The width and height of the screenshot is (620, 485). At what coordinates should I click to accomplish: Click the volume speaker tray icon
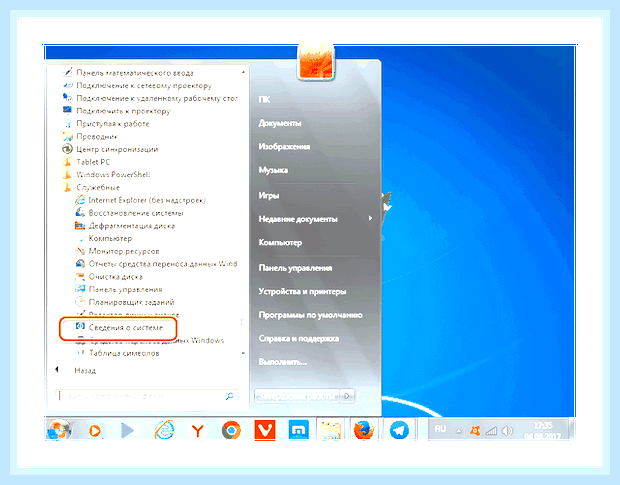(507, 431)
